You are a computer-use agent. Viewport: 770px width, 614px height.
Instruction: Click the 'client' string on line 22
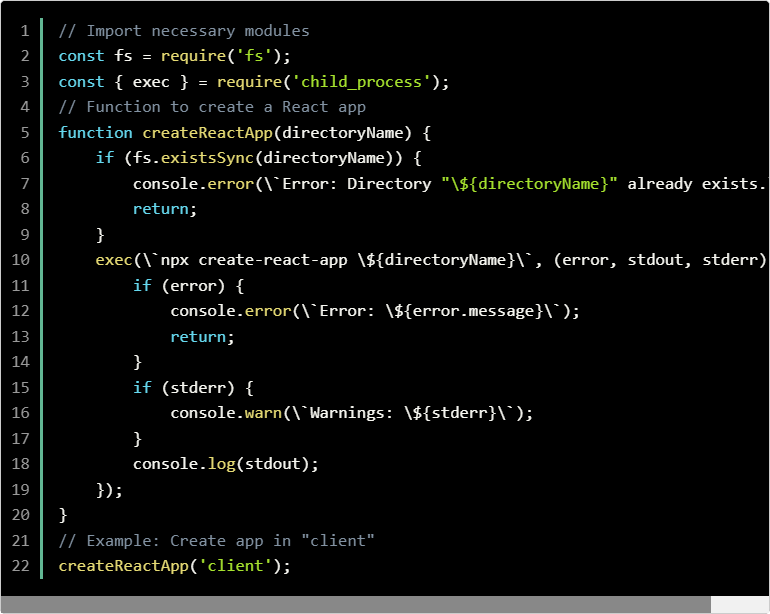point(235,565)
